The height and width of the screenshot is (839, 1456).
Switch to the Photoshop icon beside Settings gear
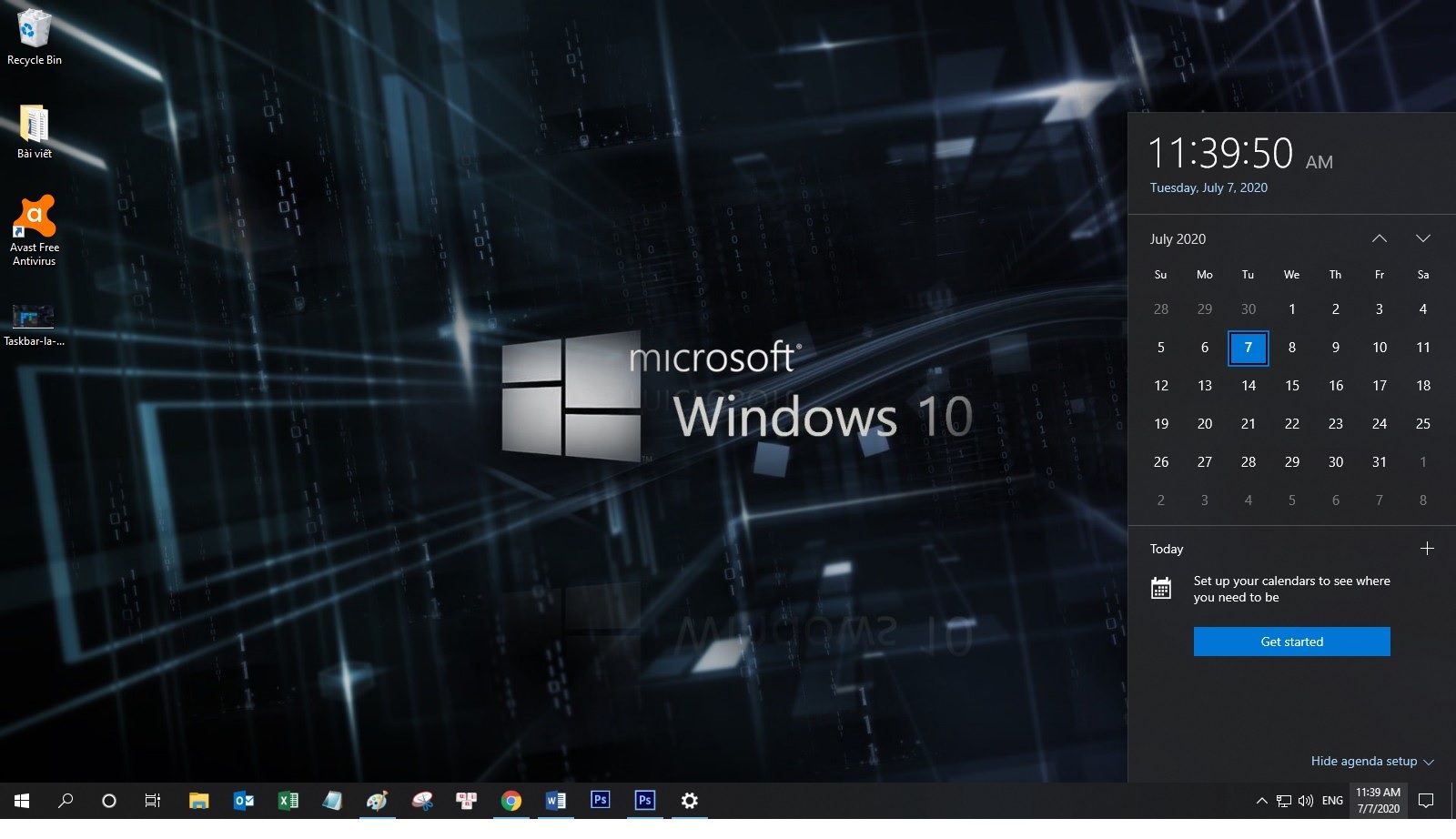(645, 801)
